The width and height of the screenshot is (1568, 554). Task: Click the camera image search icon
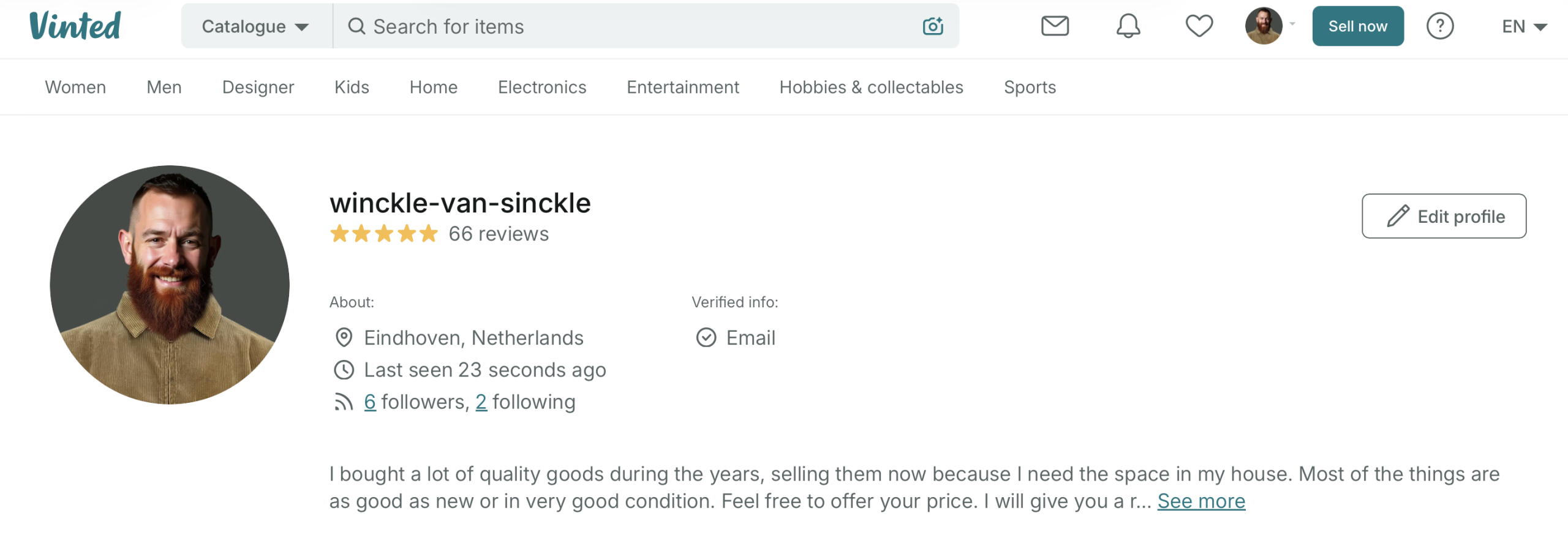(x=932, y=26)
